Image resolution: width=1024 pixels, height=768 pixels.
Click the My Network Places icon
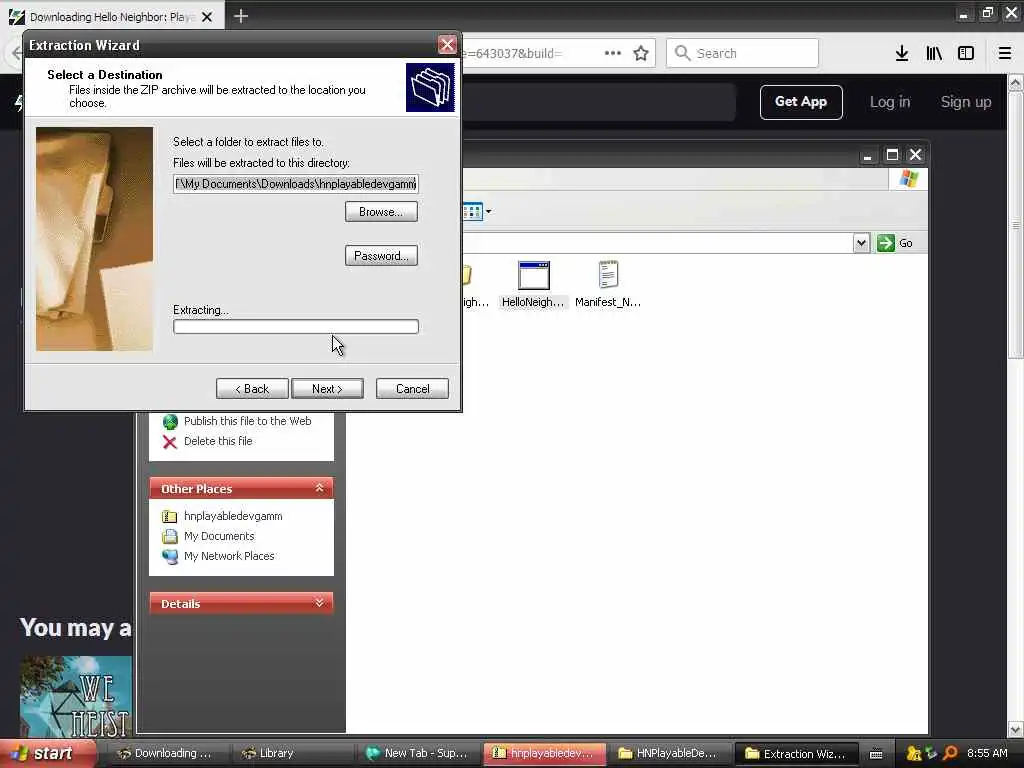click(170, 557)
